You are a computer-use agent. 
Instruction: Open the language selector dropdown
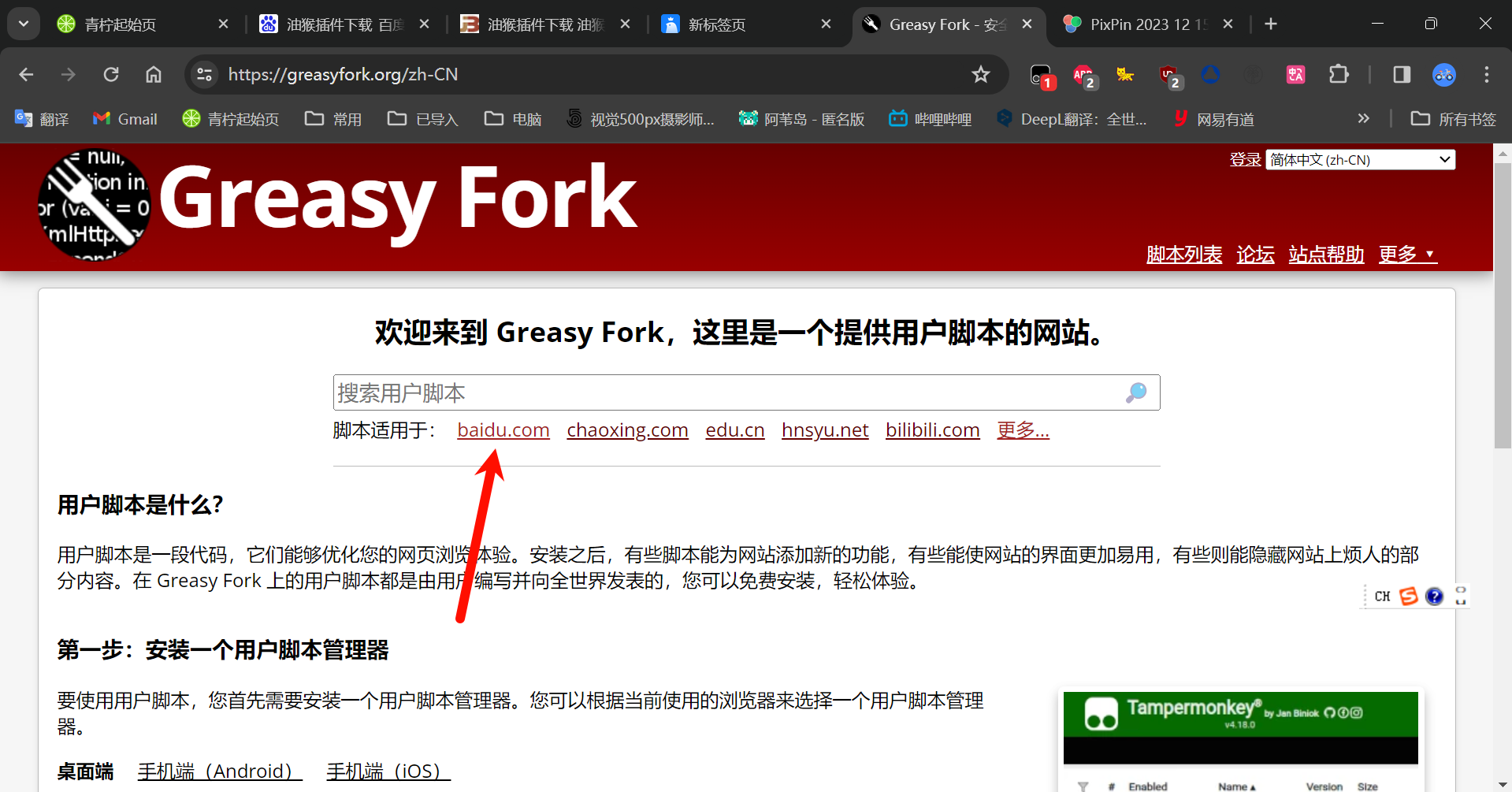(x=1360, y=160)
